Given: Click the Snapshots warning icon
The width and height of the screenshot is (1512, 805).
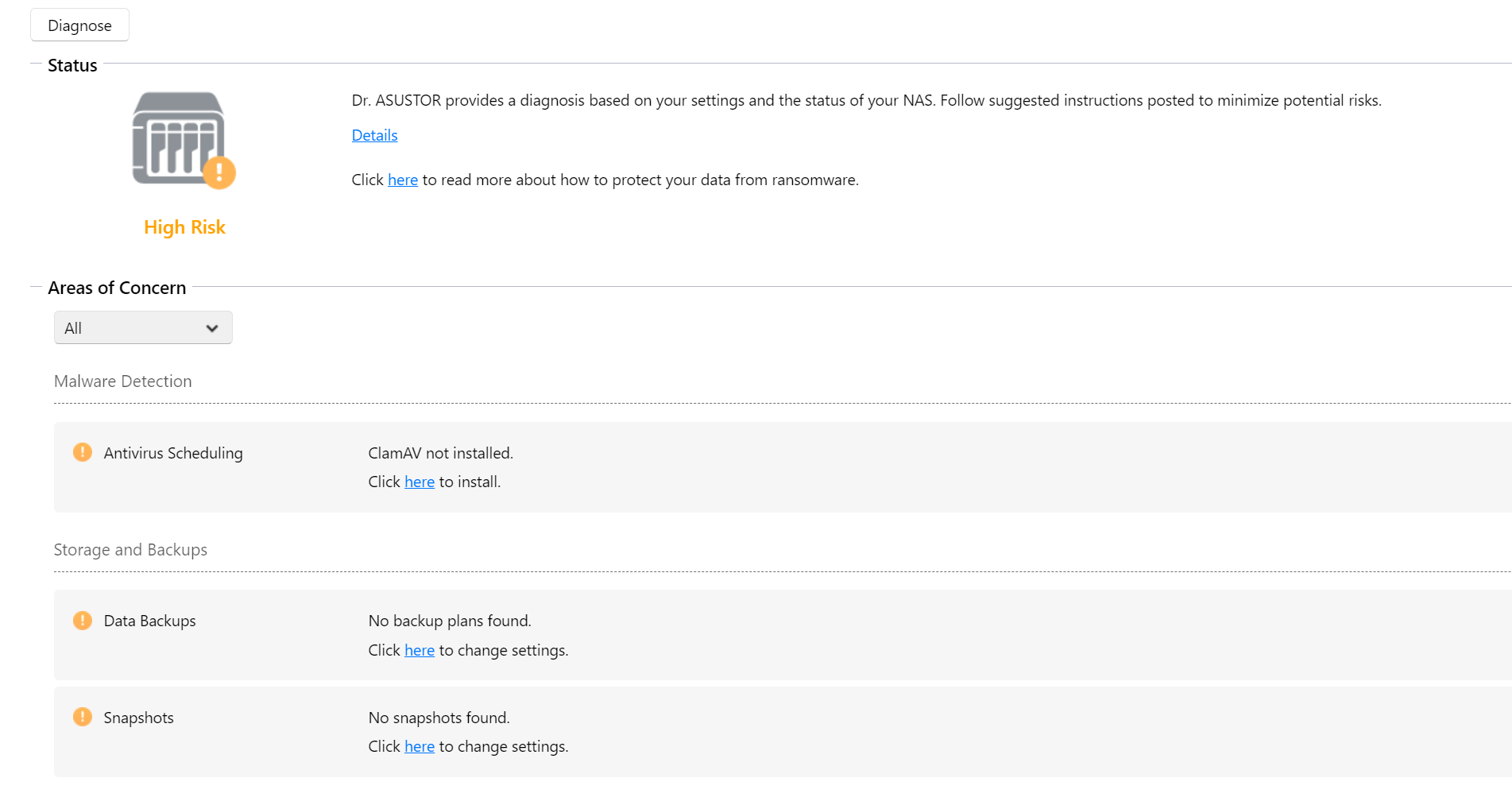Looking at the screenshot, I should coord(83,717).
